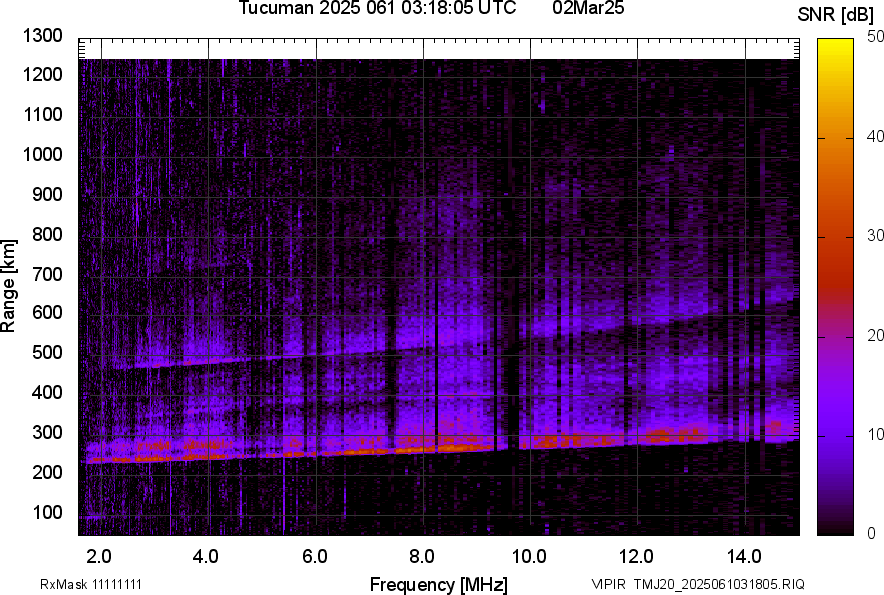Viewport: 884px width, 595px height.
Task: Click the Tucuman timestamp plot title
Action: (x=377, y=9)
